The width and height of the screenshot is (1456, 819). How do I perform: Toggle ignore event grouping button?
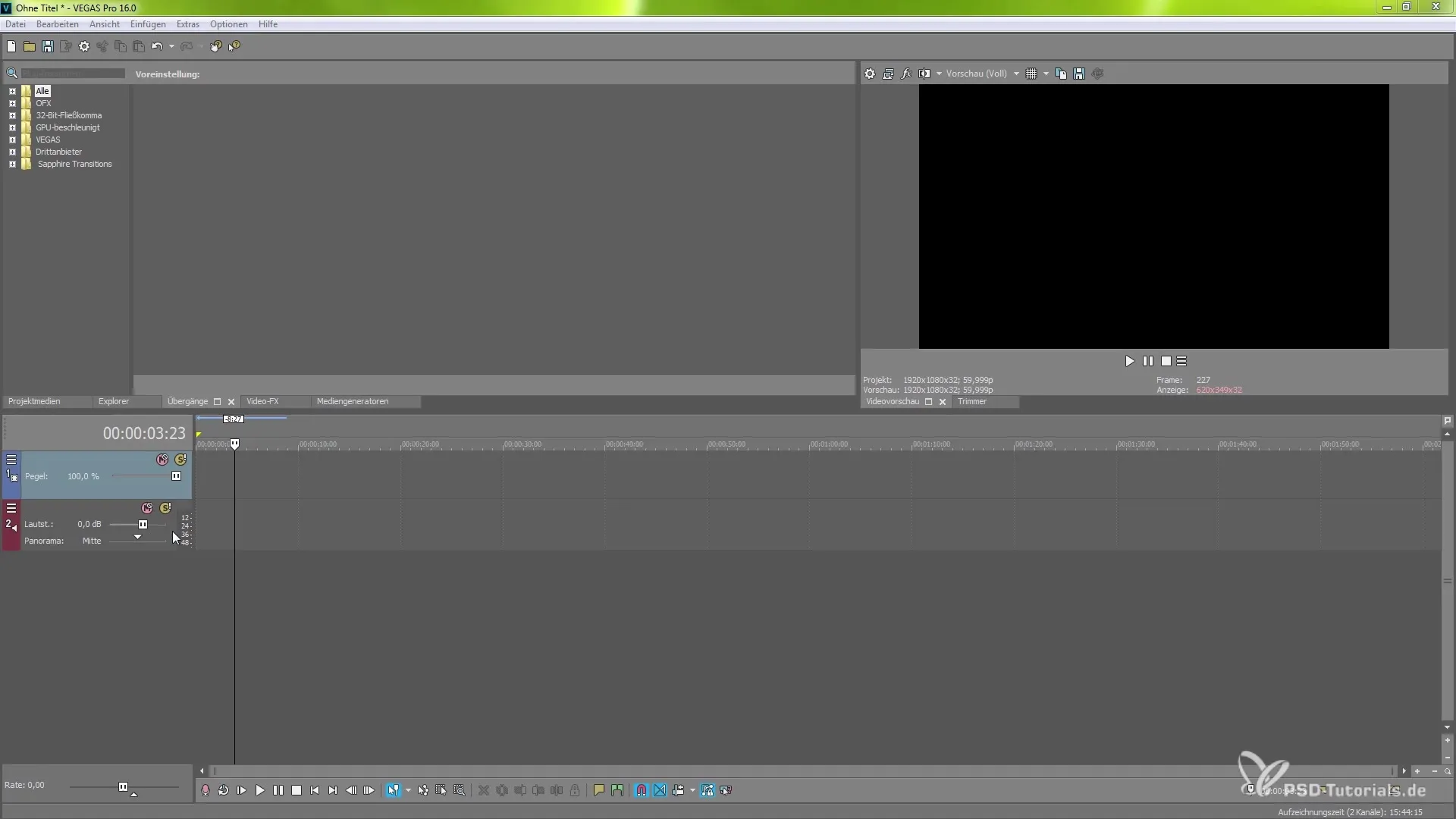click(726, 790)
